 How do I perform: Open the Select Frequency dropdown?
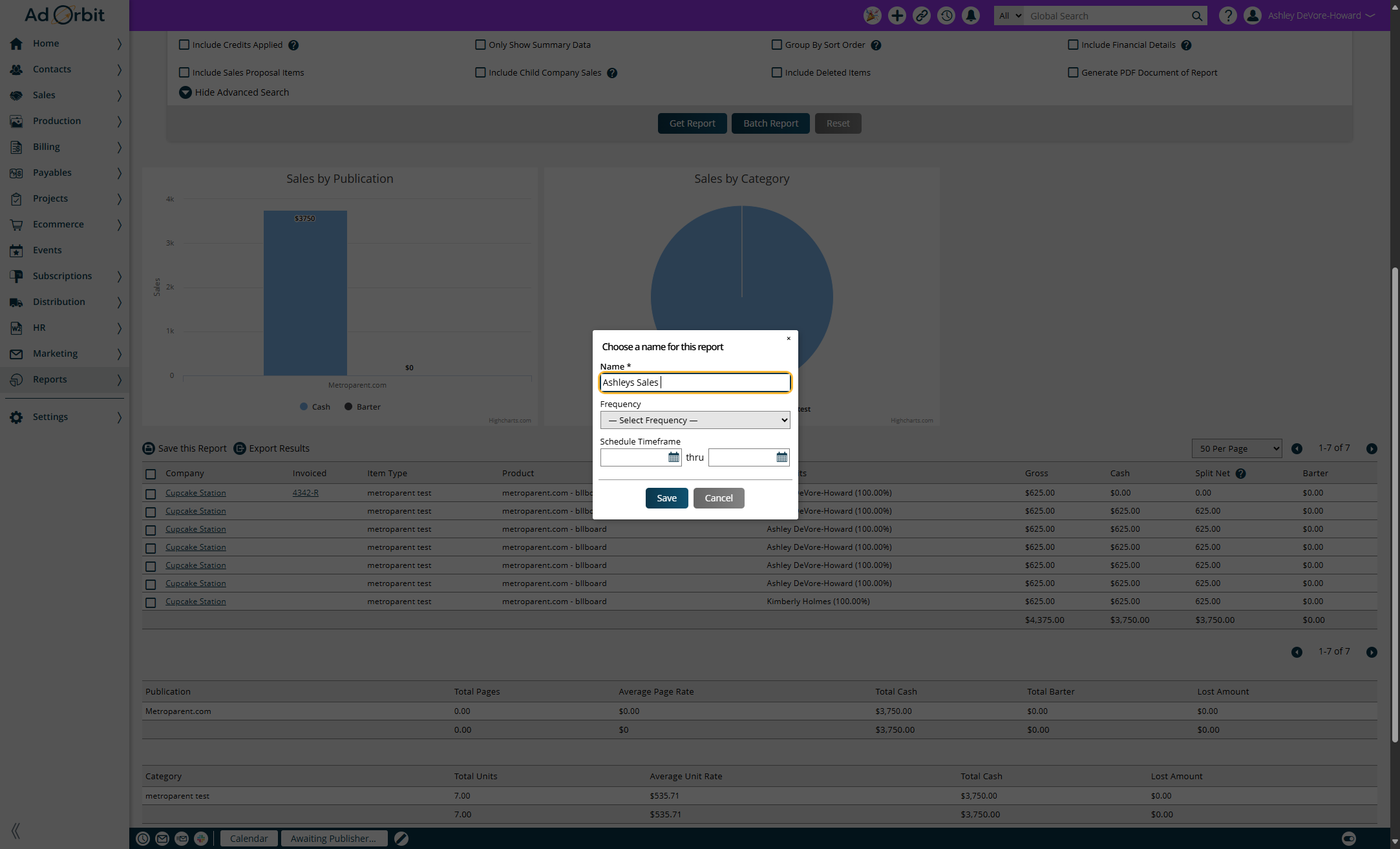coord(695,420)
